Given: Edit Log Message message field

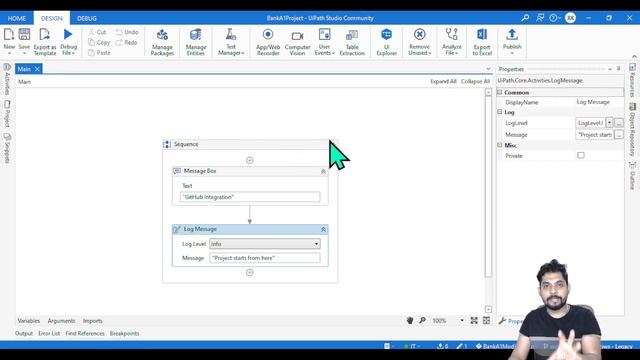Looking at the screenshot, I should pyautogui.click(x=265, y=258).
